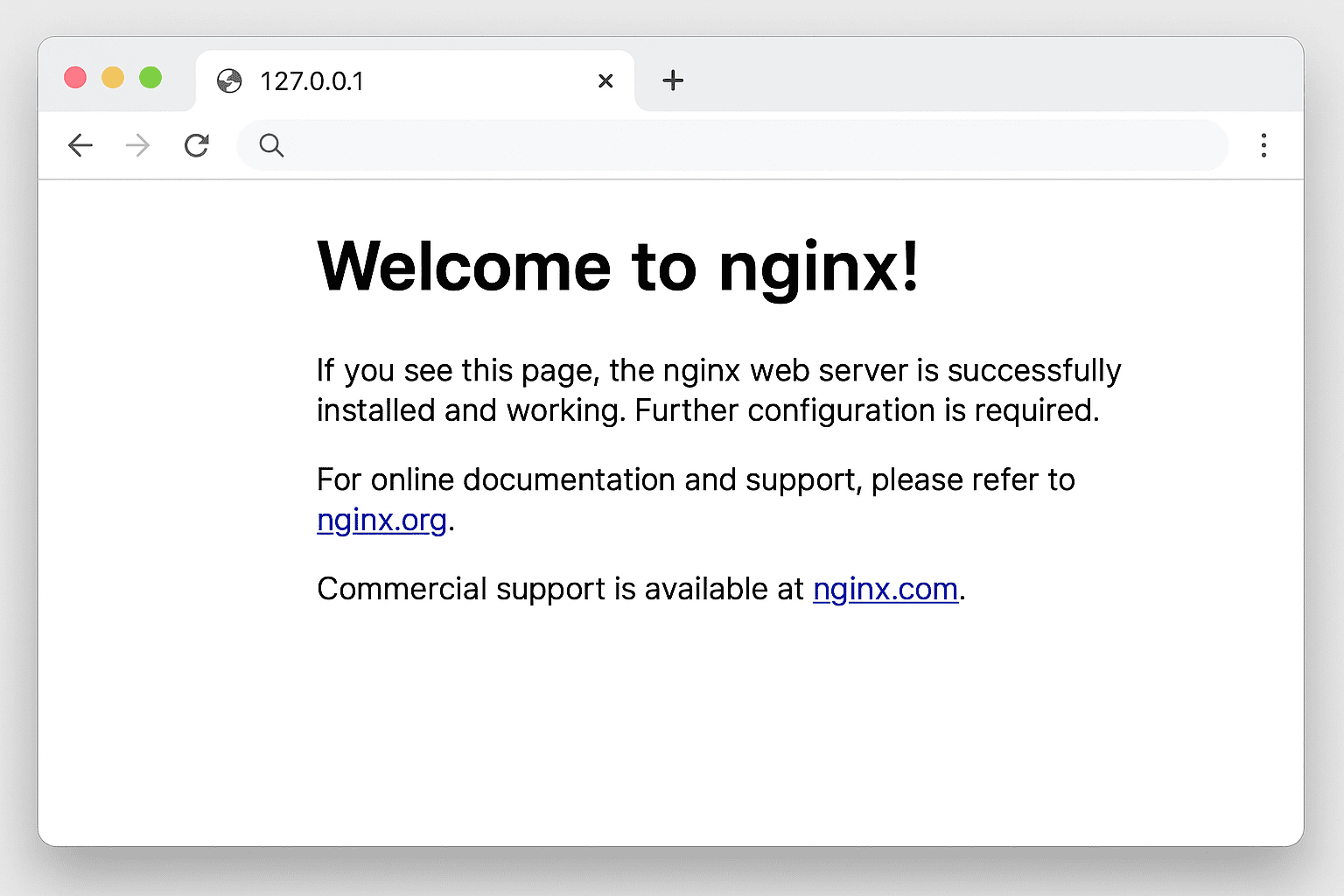Click the globe favicon on the tab
The image size is (1344, 896).
pyautogui.click(x=229, y=81)
